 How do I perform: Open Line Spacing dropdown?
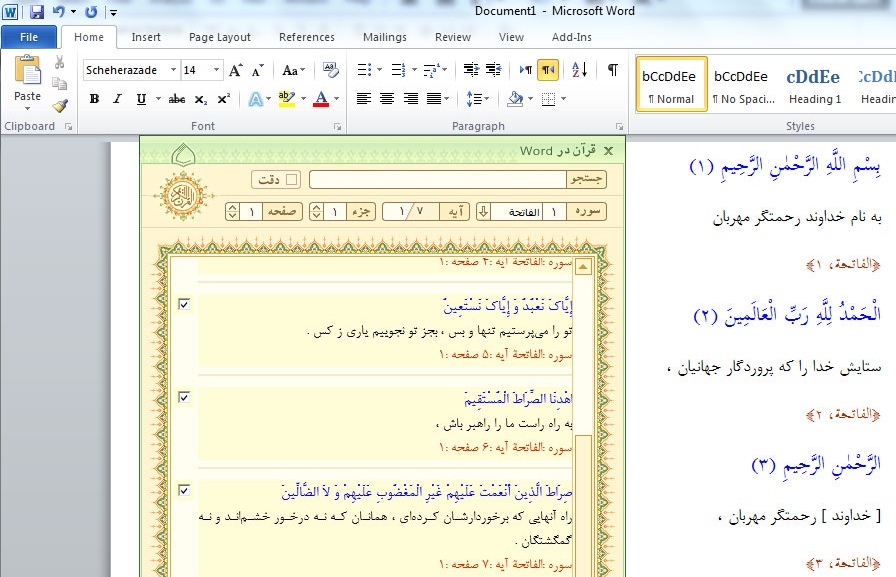pyautogui.click(x=477, y=99)
